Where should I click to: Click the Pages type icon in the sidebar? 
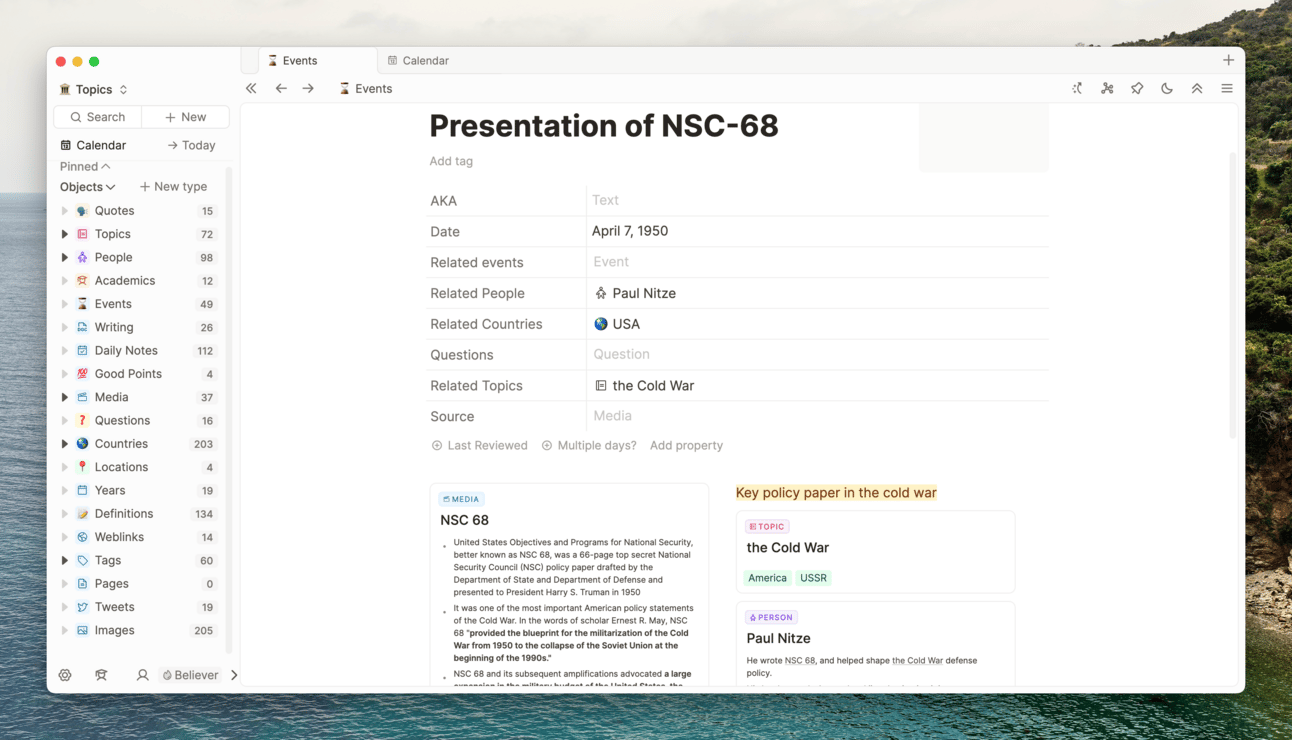coord(82,584)
